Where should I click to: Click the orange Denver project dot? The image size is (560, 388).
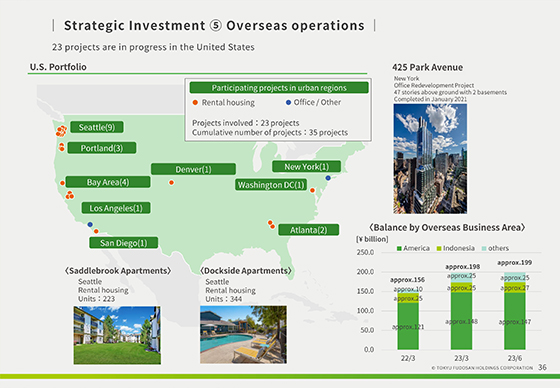coord(171,183)
